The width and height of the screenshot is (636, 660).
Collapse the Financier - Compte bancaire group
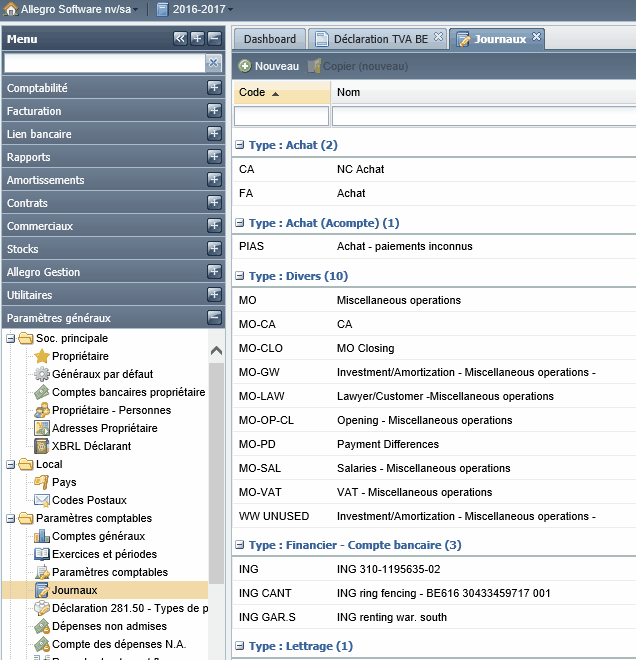239,545
